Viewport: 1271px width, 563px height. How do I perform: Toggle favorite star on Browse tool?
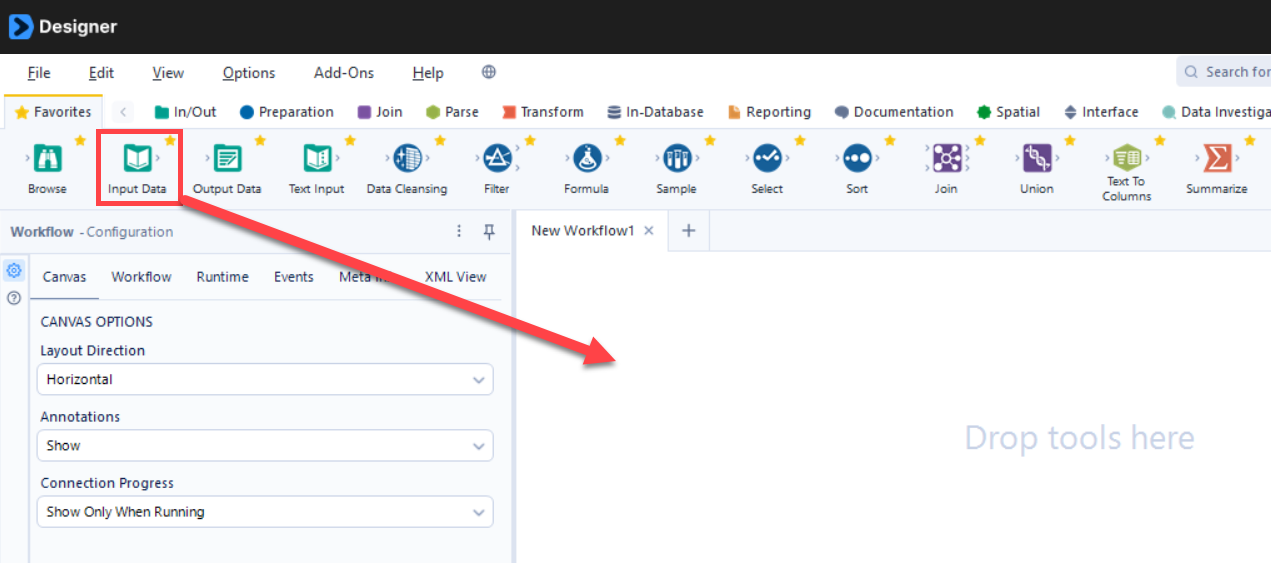[80, 140]
